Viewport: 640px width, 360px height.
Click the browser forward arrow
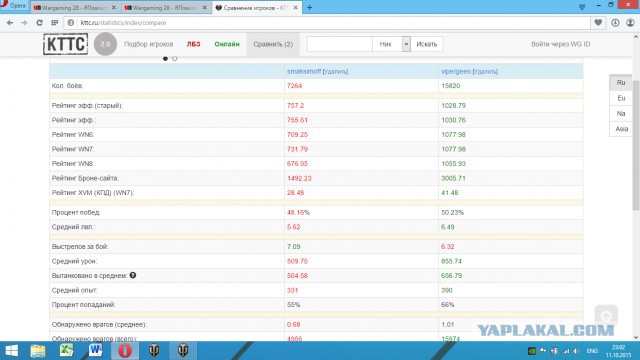(24, 23)
